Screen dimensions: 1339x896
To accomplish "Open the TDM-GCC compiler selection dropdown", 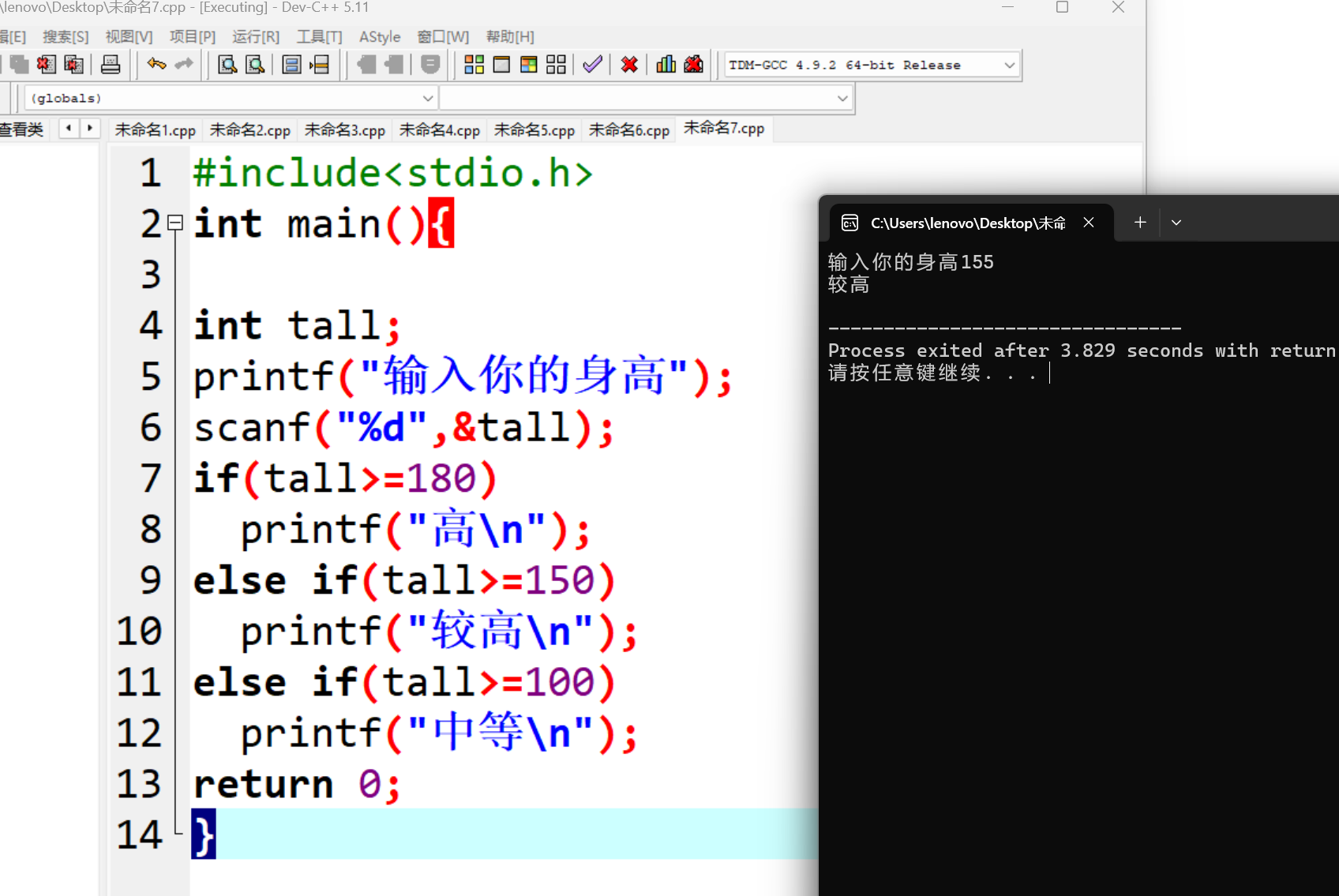I will pos(1010,66).
